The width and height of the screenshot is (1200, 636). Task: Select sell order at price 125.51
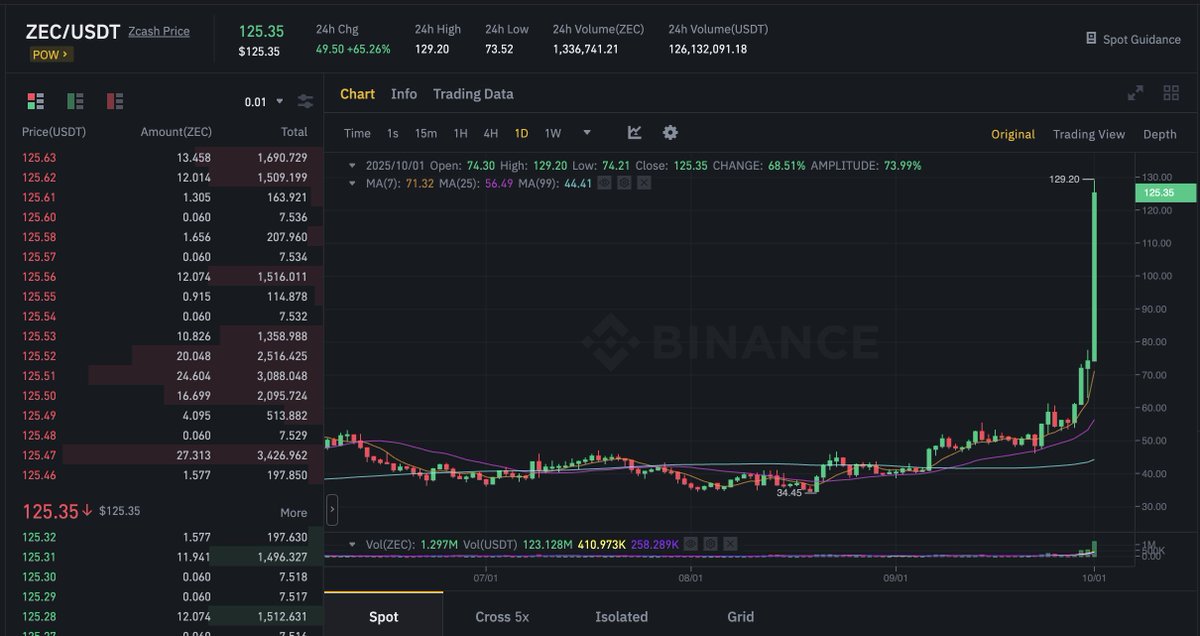point(164,376)
